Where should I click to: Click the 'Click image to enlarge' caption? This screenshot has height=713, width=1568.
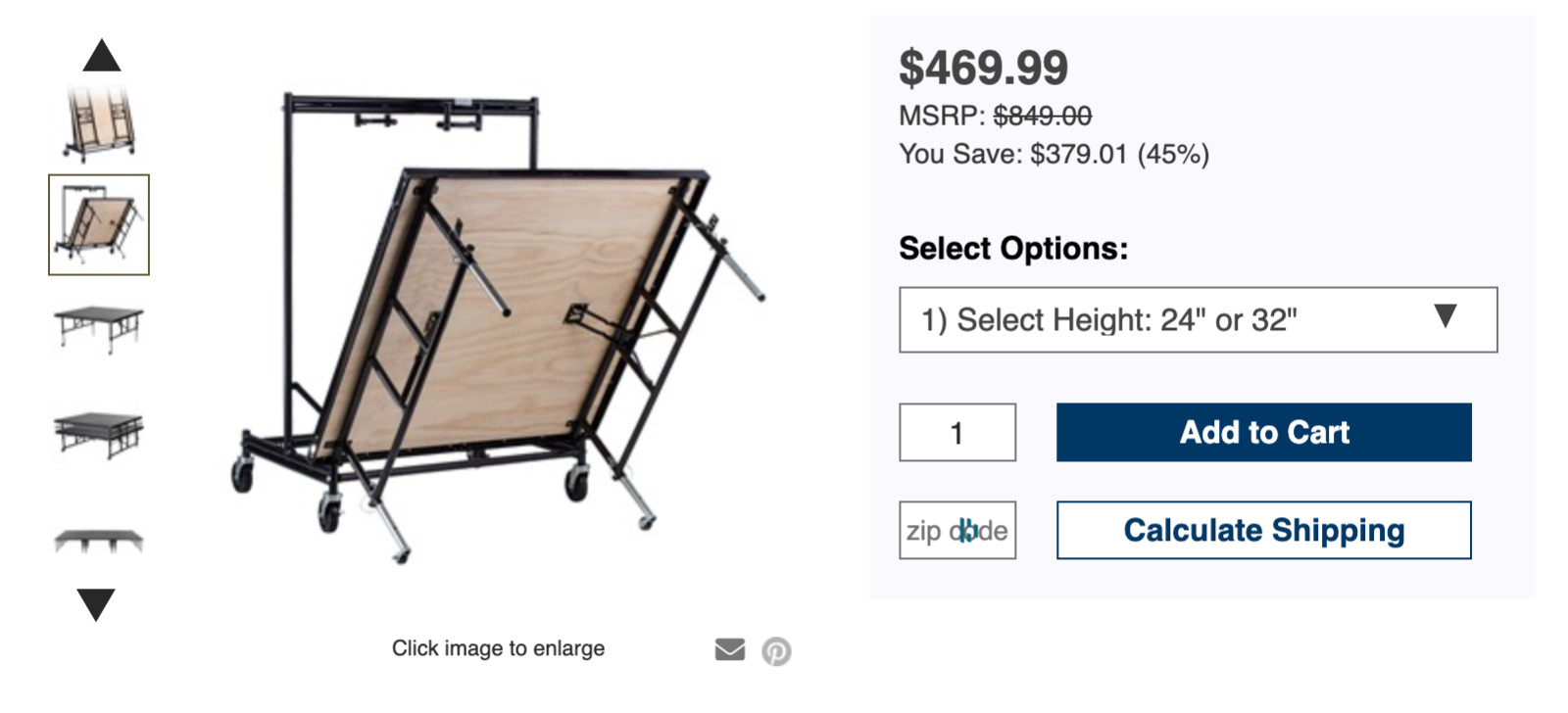coord(498,648)
